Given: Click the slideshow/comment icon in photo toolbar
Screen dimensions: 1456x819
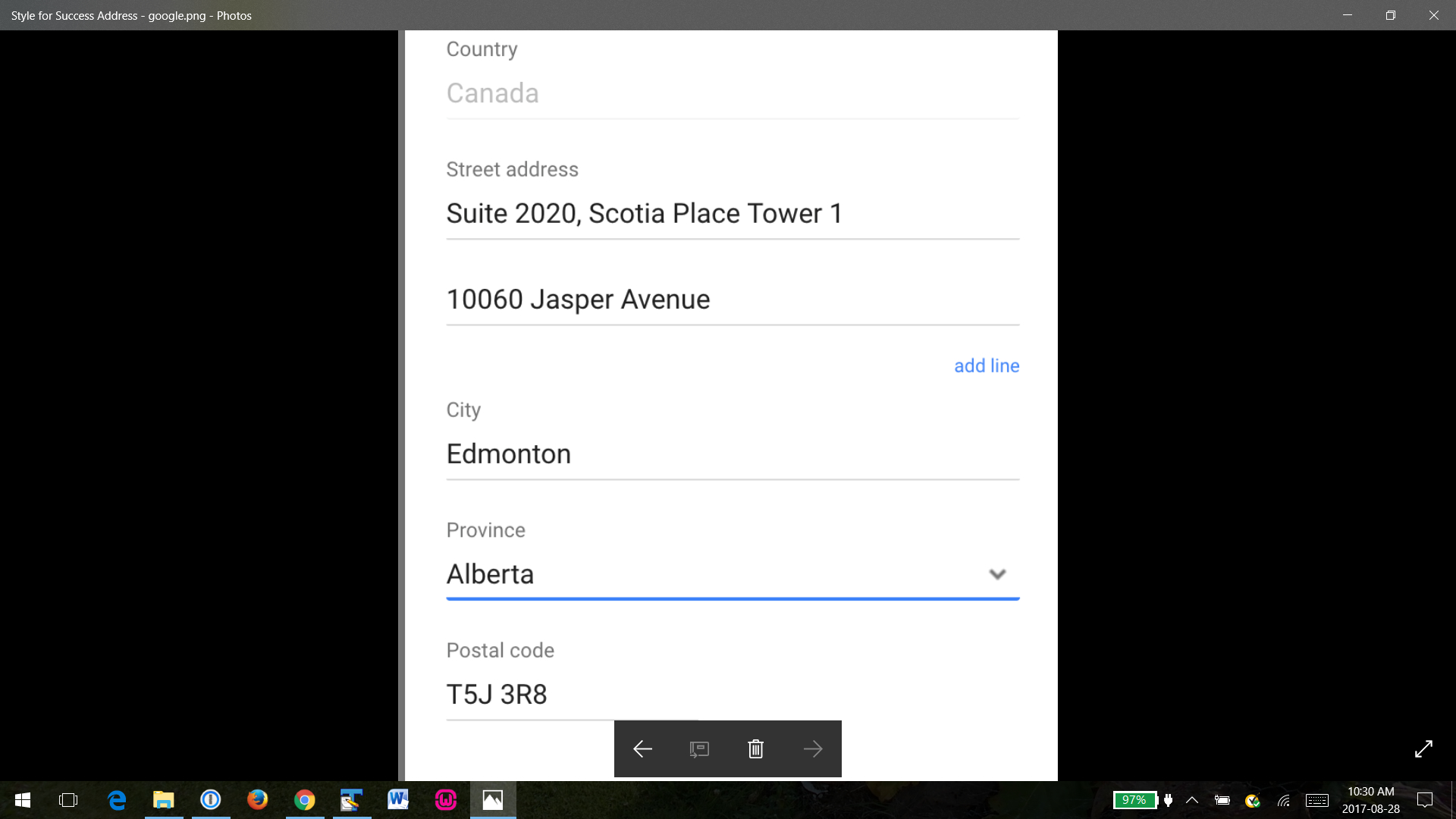Looking at the screenshot, I should pos(699,749).
